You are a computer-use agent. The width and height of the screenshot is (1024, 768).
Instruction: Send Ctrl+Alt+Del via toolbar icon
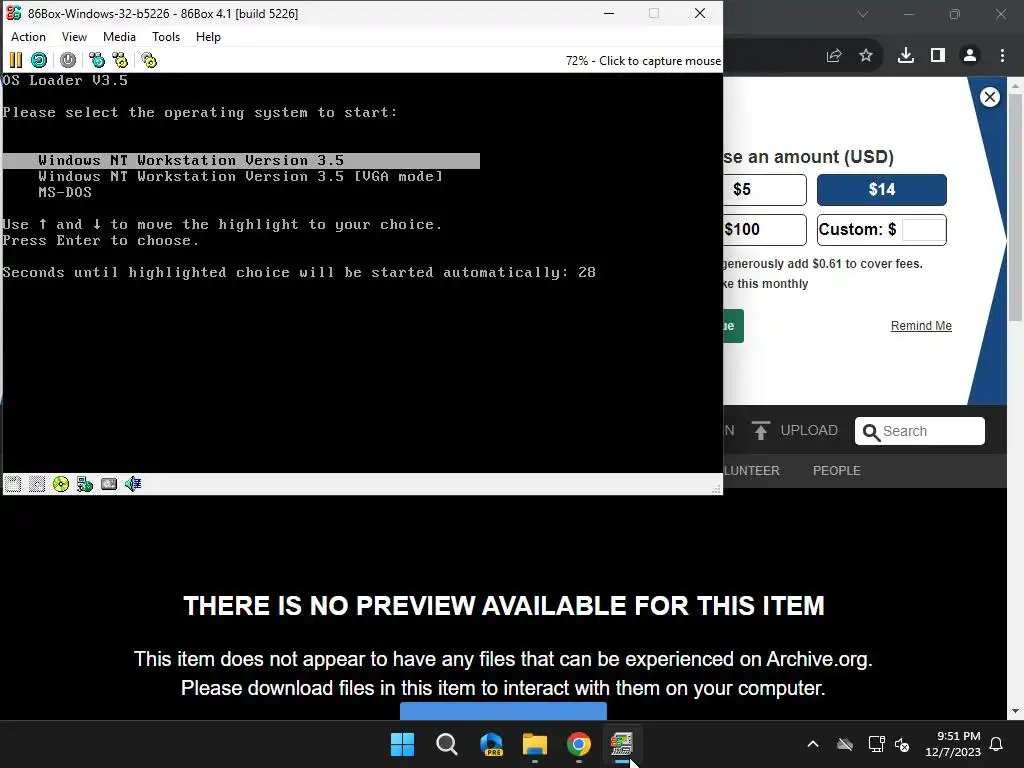pyautogui.click(x=97, y=61)
